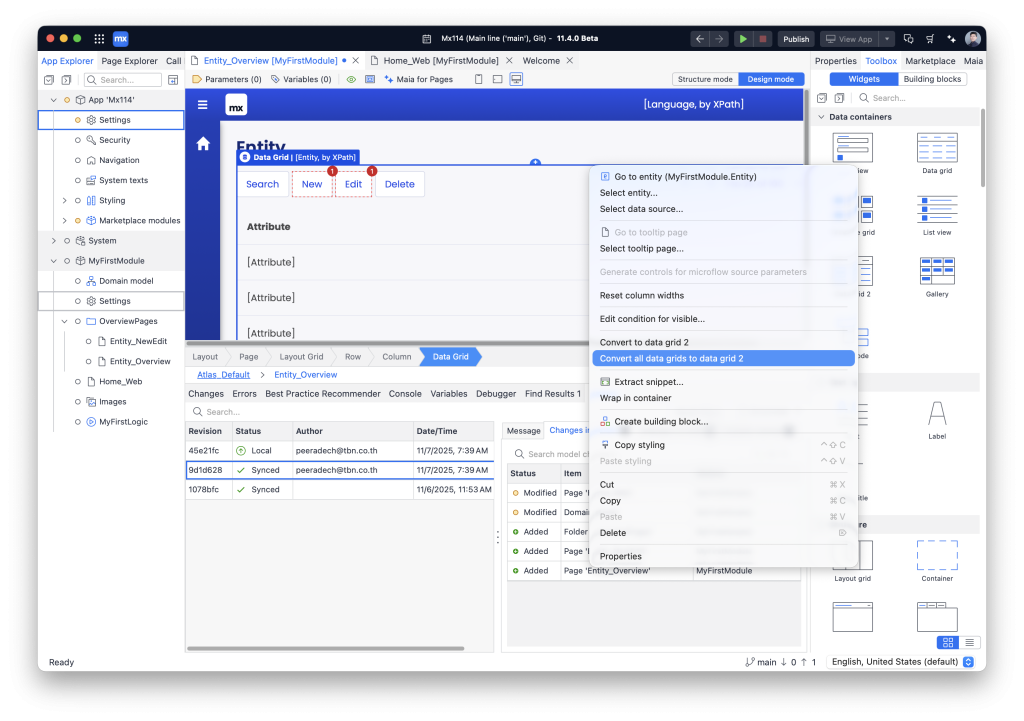This screenshot has width=1024, height=721.
Task: Collapse the Data containers section
Action: pos(821,117)
